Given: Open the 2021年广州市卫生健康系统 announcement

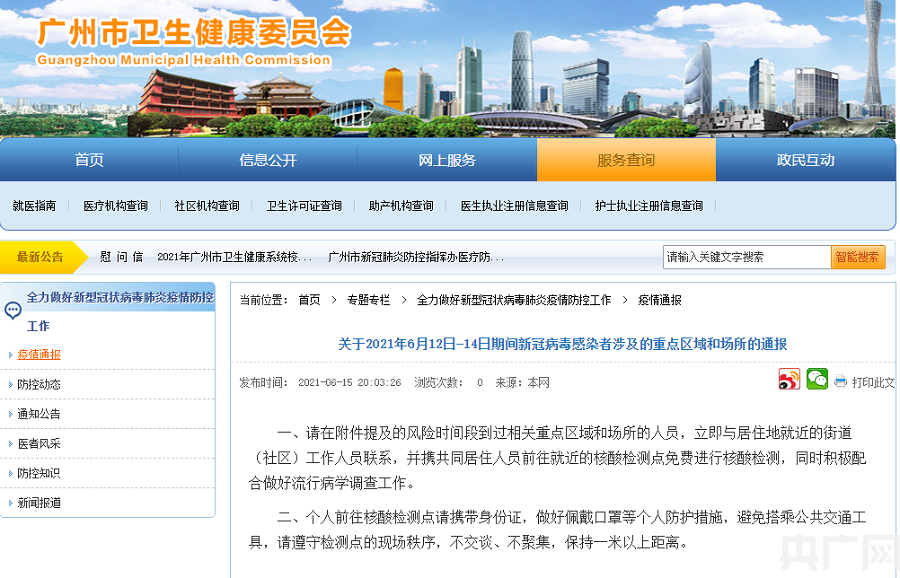Looking at the screenshot, I should pyautogui.click(x=235, y=257).
